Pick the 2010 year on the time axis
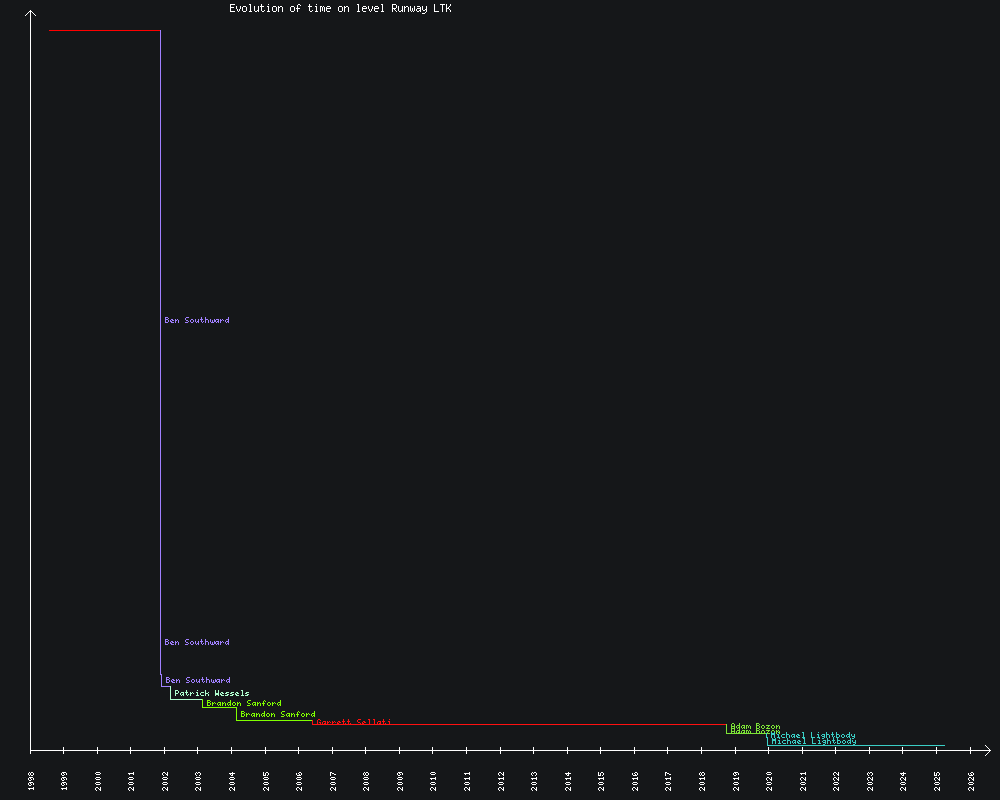The height and width of the screenshot is (800, 1000). pyautogui.click(x=434, y=780)
